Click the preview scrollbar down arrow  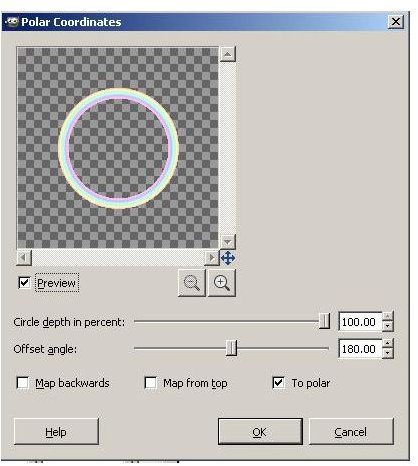click(228, 241)
